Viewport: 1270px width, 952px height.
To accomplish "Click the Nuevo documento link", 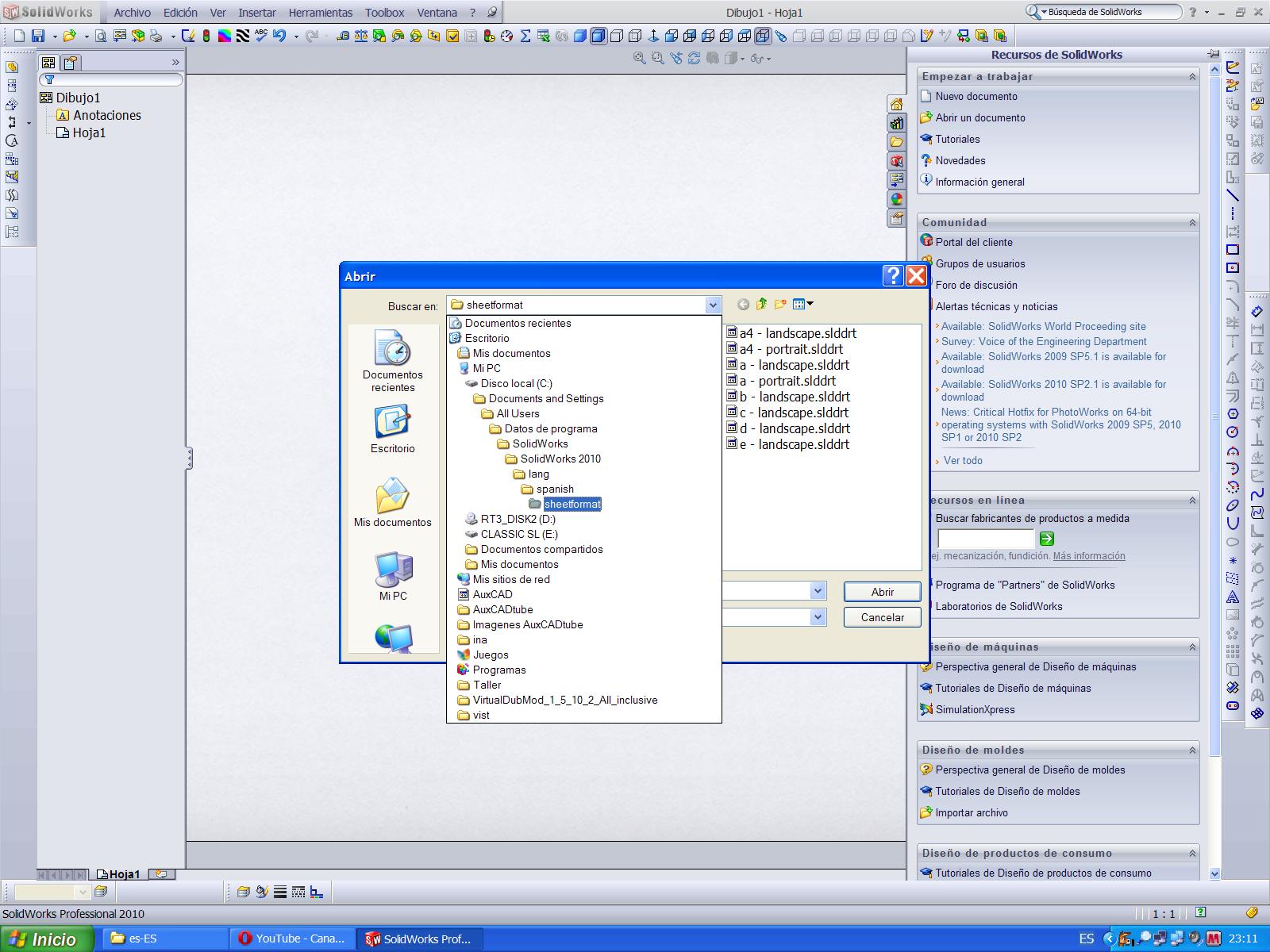I will [976, 97].
